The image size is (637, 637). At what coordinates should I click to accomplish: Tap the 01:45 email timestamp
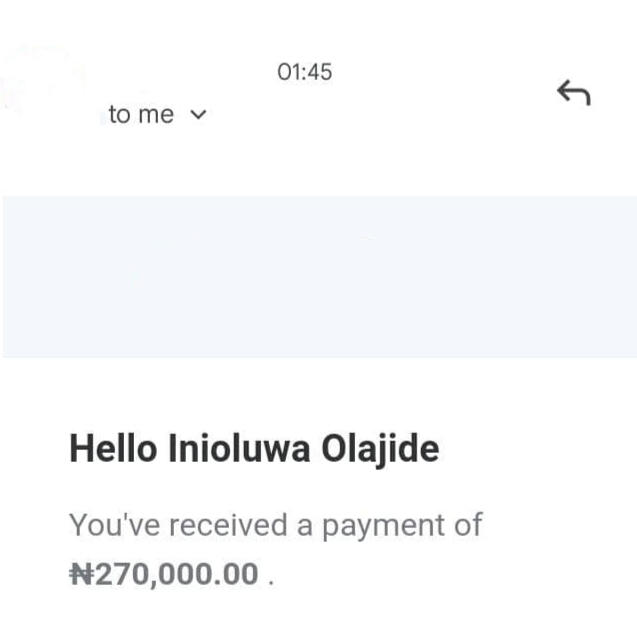tap(304, 72)
